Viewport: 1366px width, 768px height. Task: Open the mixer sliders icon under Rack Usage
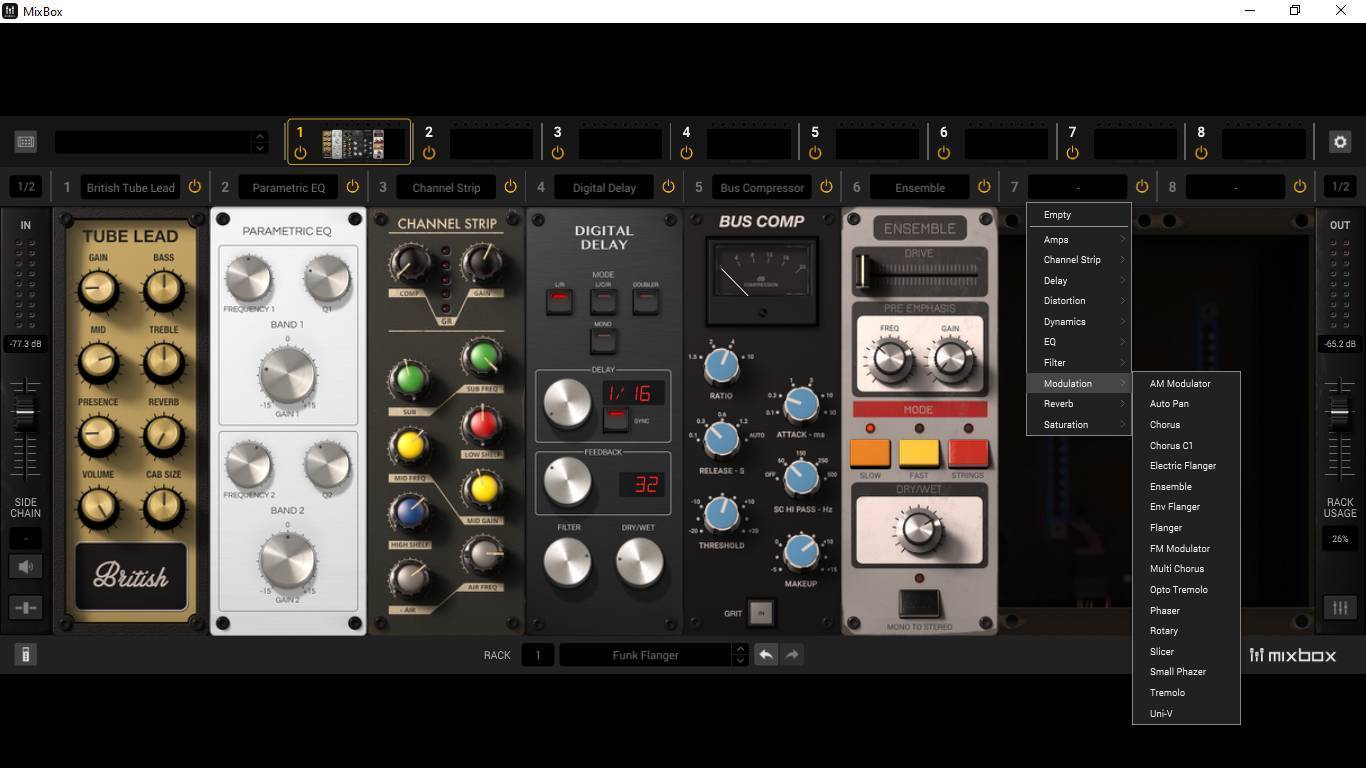1340,607
